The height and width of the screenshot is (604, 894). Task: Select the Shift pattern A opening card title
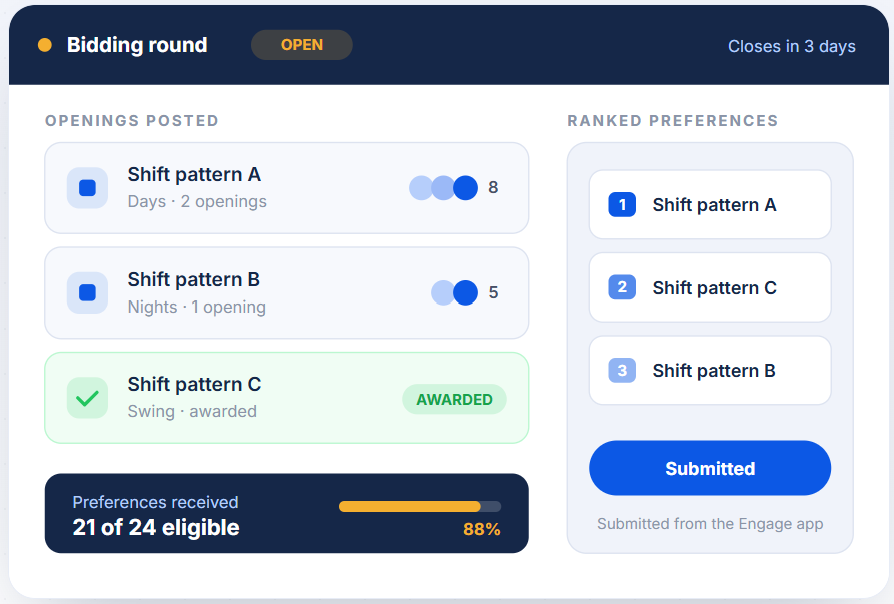[194, 175]
